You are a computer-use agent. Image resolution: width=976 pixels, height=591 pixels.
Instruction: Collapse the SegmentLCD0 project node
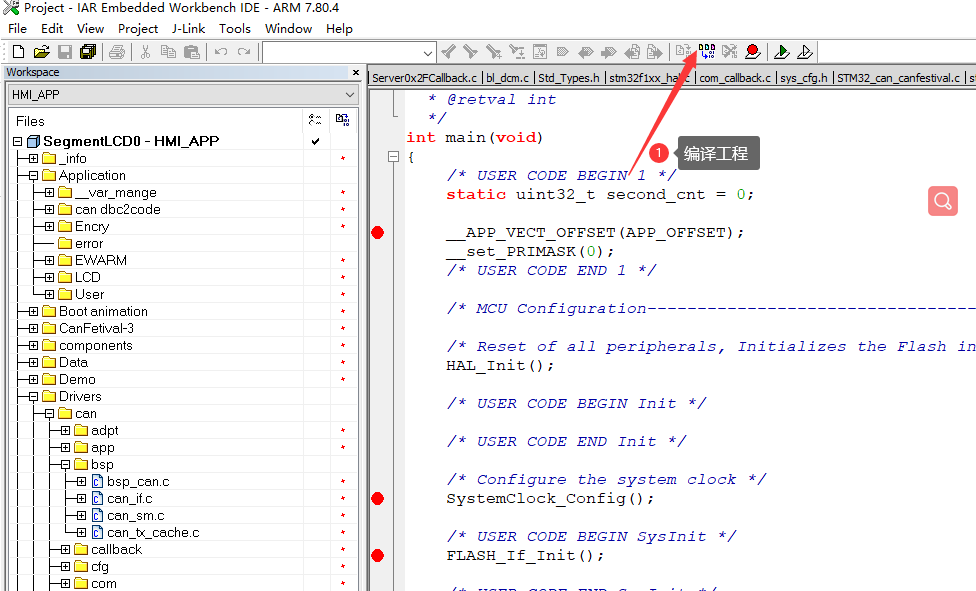17,141
